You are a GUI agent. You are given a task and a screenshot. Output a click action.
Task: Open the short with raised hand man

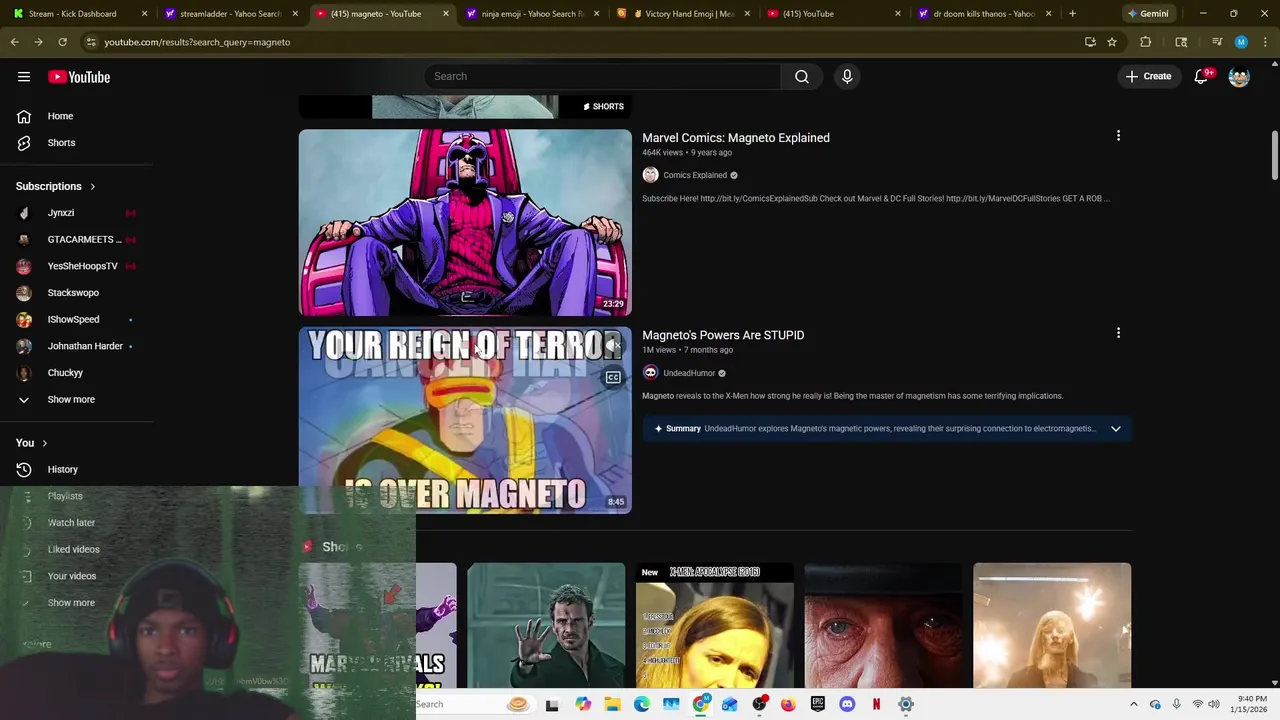pos(546,625)
